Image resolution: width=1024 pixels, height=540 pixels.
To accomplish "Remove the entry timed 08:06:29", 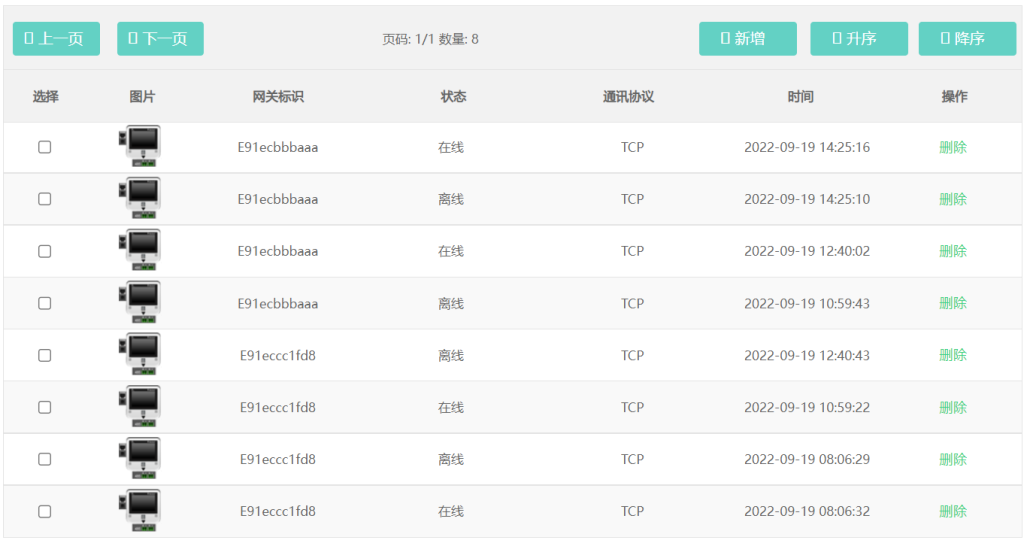I will 952,459.
